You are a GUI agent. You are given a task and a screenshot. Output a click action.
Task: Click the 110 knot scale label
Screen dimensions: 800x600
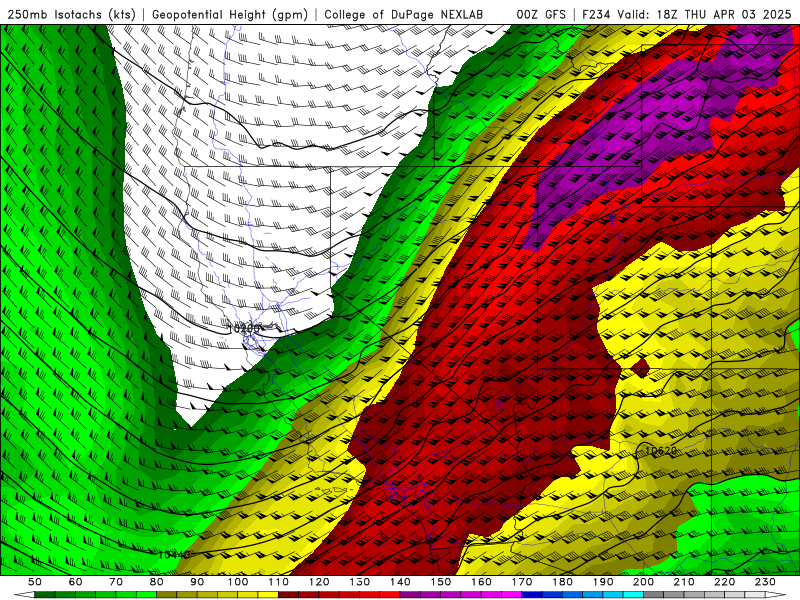(278, 582)
